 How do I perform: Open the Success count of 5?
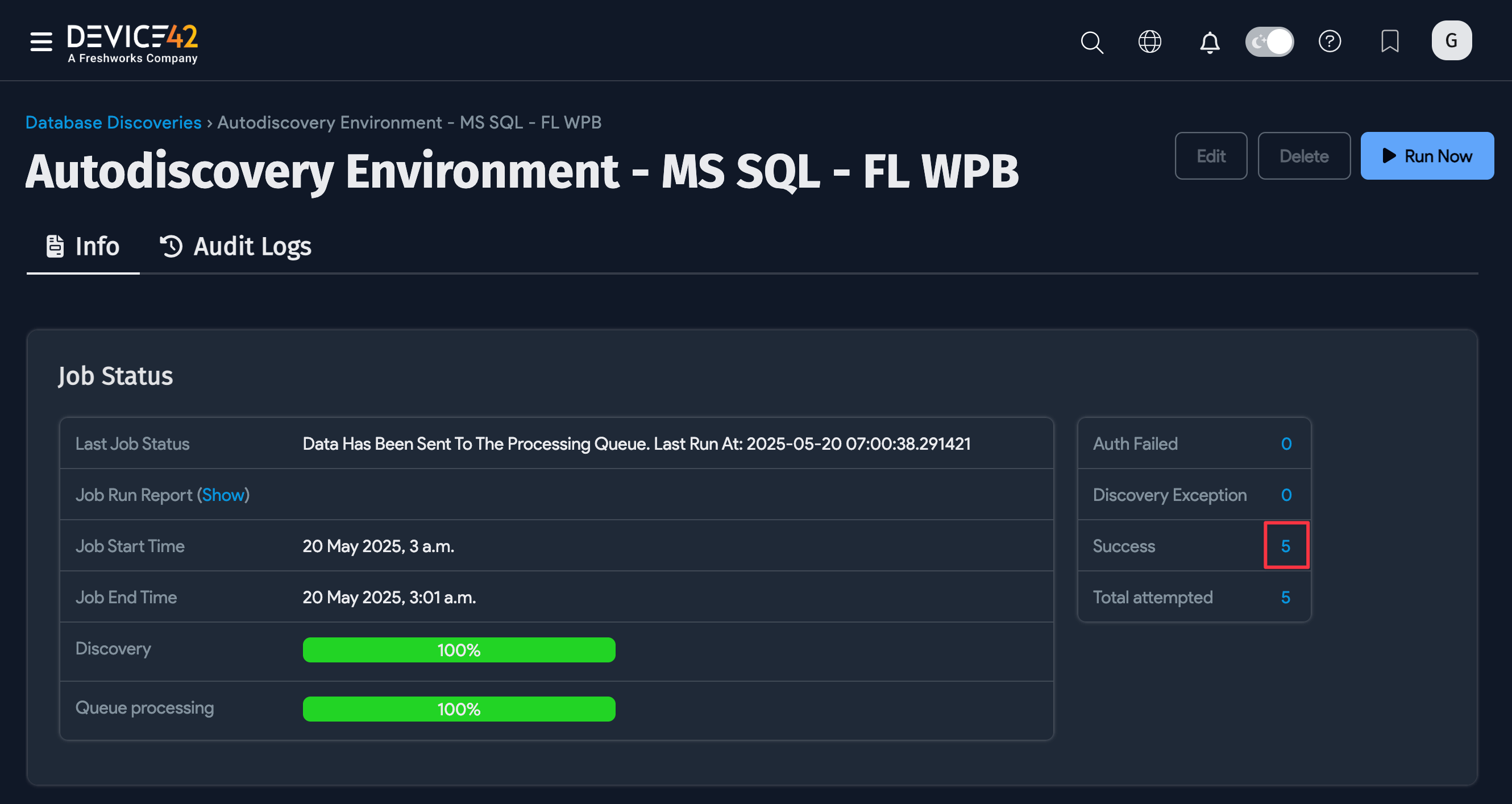coord(1285,546)
